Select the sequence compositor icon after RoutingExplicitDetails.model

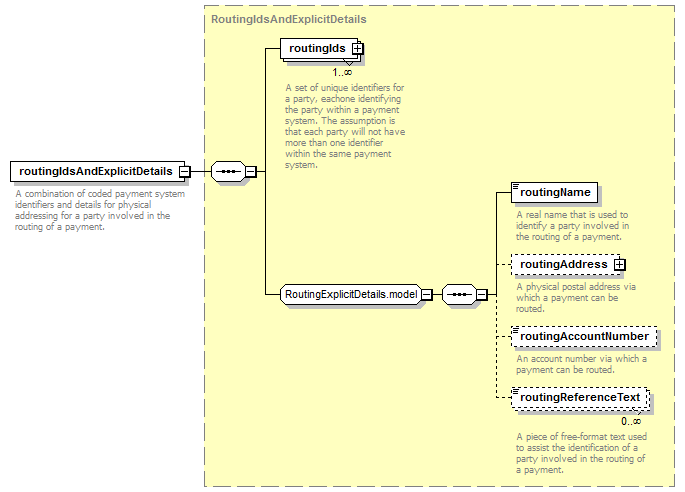[459, 295]
